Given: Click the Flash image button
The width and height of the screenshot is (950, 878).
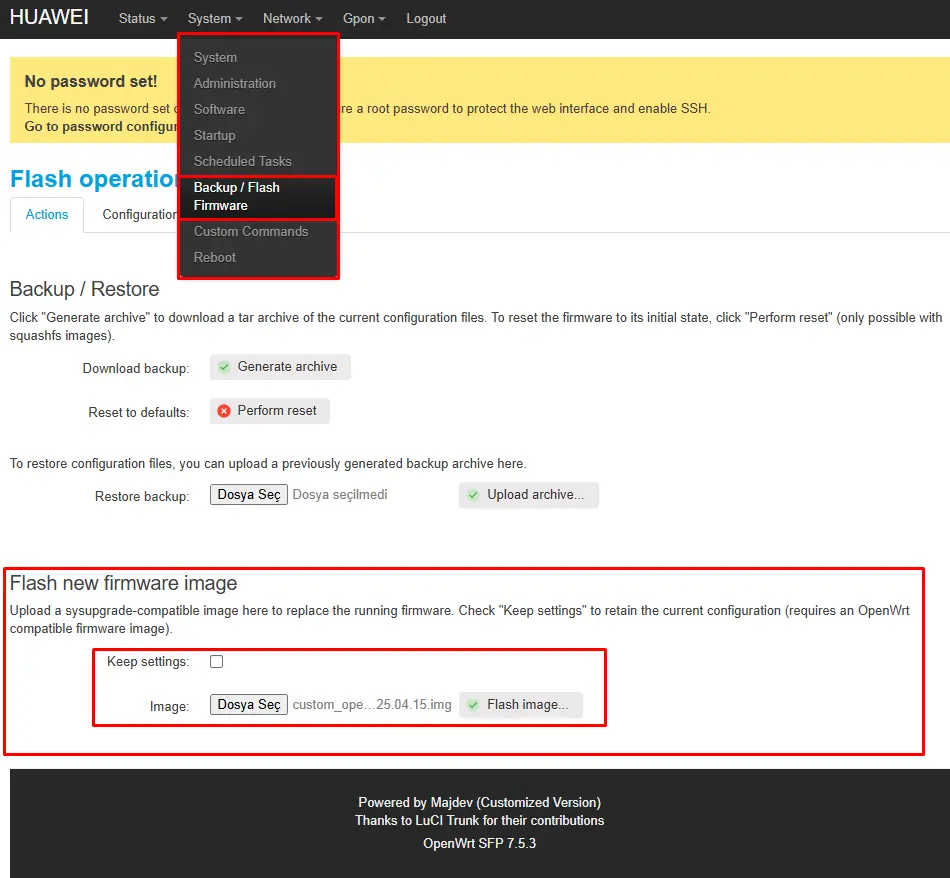Looking at the screenshot, I should 520,705.
